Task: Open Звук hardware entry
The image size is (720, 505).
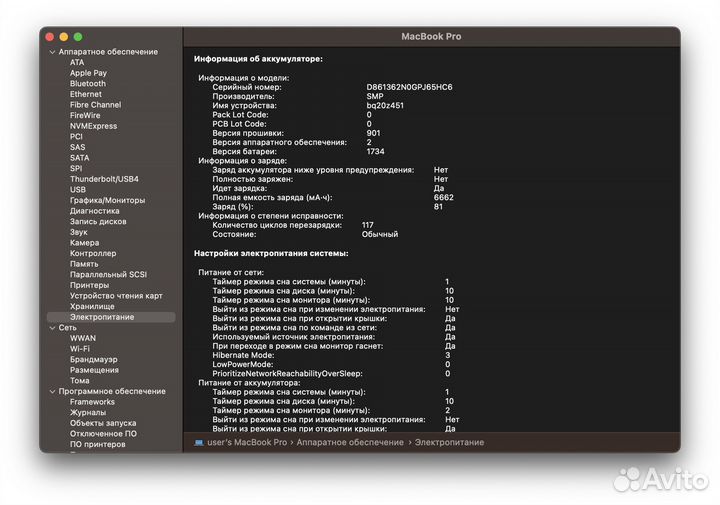Action: click(79, 232)
